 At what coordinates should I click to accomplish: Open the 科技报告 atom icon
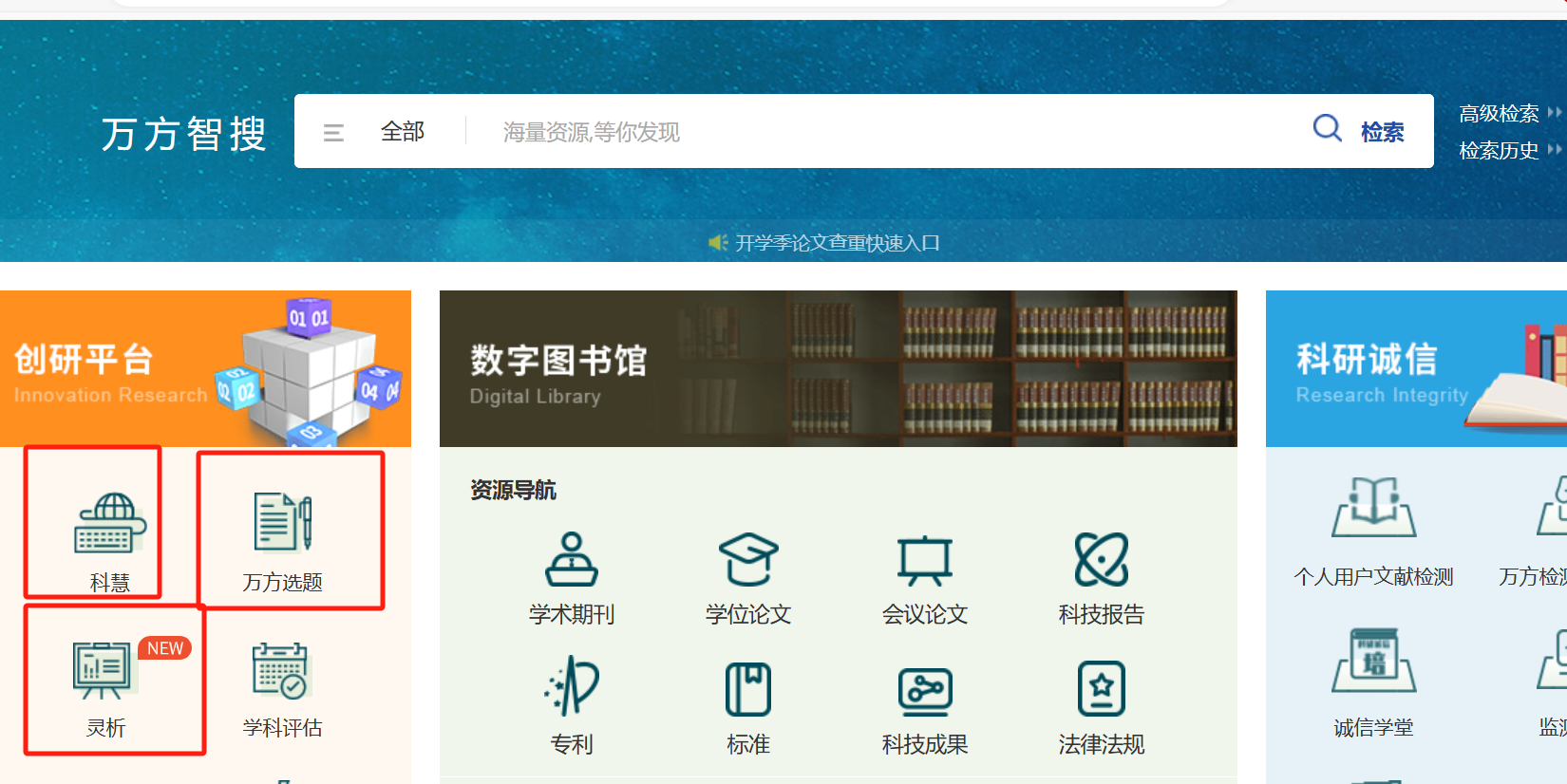pos(1102,560)
